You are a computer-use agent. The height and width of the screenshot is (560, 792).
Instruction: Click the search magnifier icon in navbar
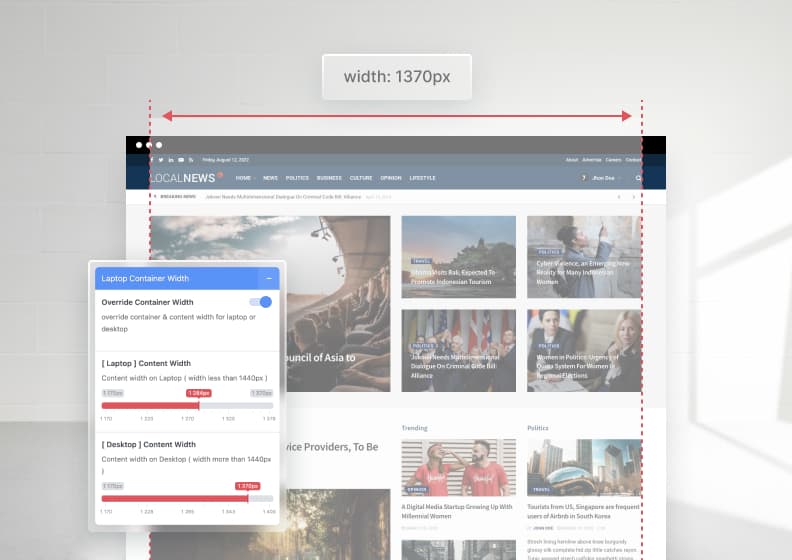click(638, 178)
